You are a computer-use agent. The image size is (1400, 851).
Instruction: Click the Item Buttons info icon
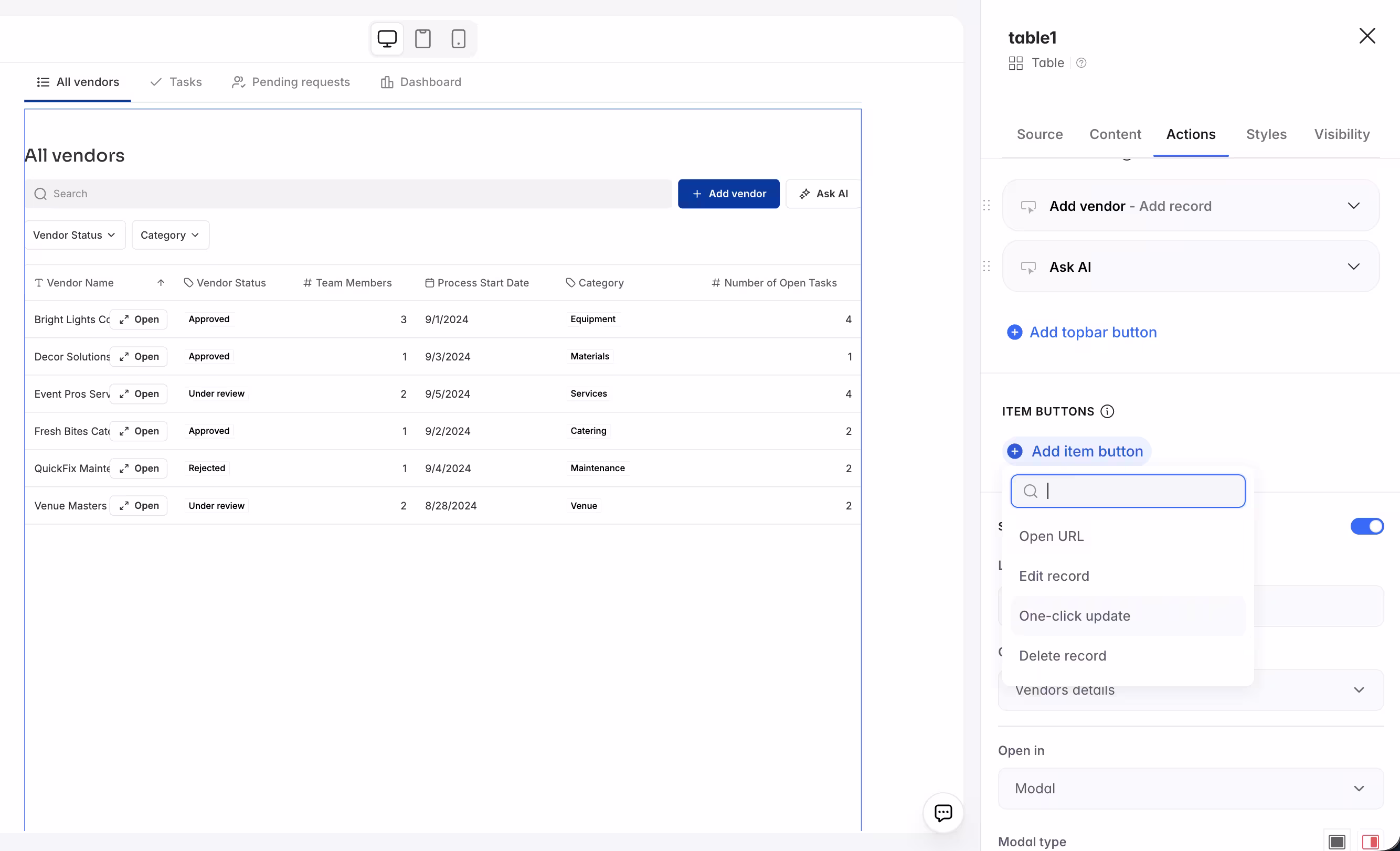(1107, 411)
